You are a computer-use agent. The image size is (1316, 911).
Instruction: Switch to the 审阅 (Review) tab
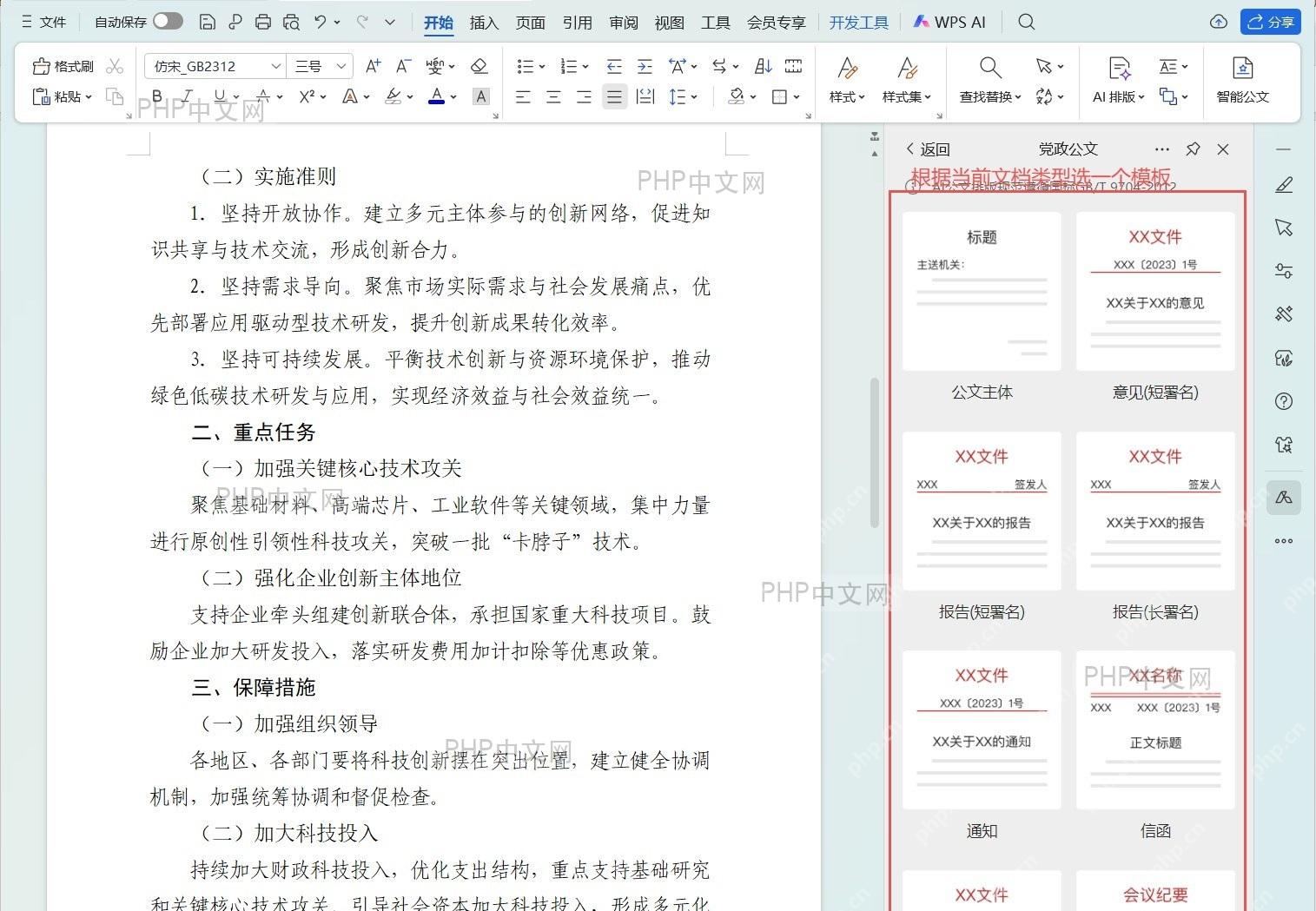point(624,23)
